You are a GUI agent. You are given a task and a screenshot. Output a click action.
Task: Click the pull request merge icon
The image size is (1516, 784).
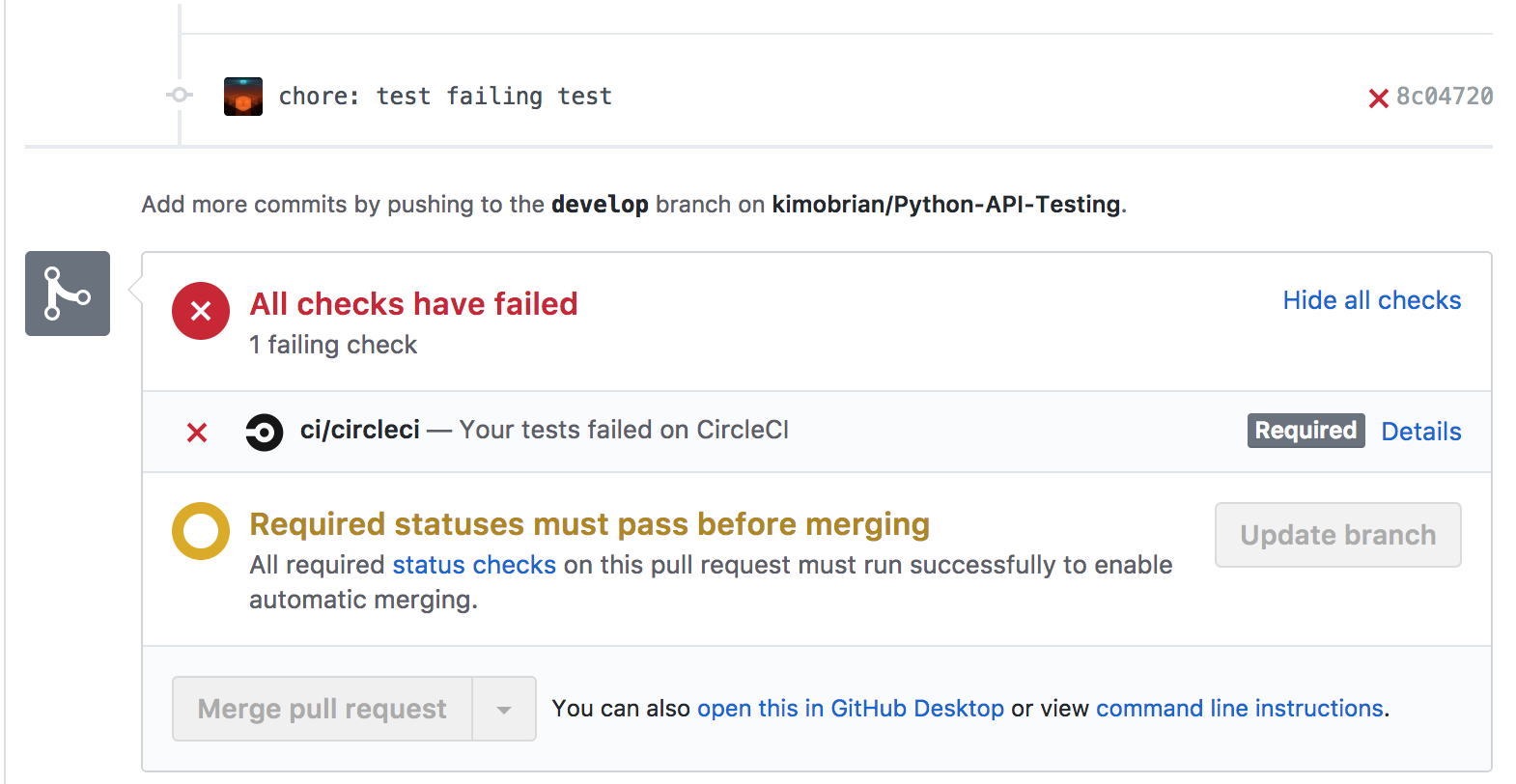coord(67,293)
